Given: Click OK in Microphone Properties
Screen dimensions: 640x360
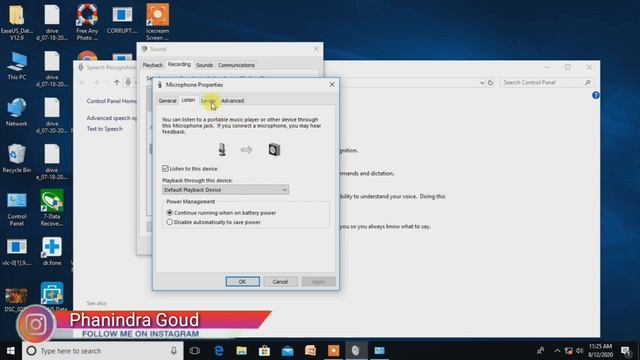Looking at the screenshot, I should [242, 282].
